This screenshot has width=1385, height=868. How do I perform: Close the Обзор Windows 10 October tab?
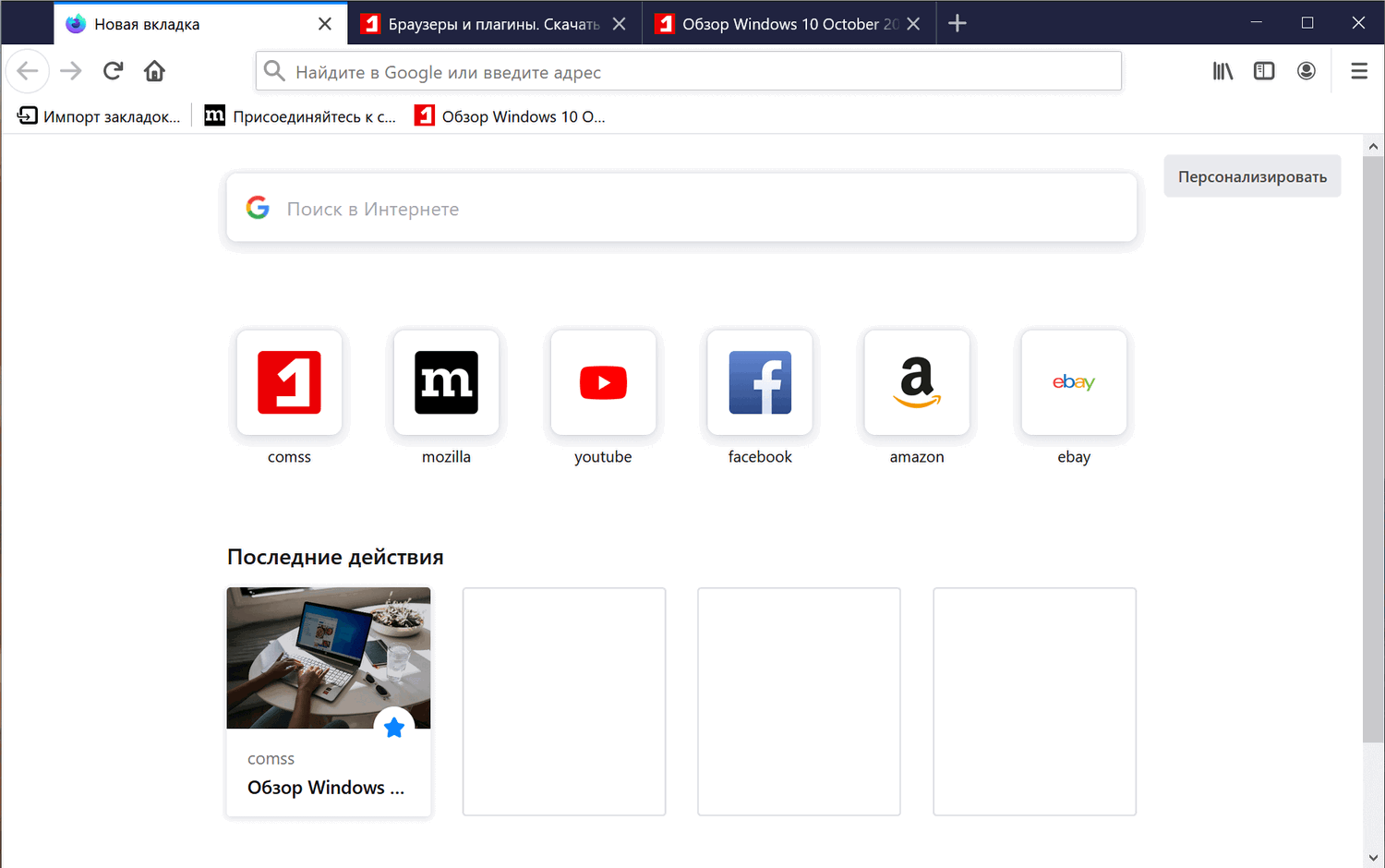(x=913, y=24)
